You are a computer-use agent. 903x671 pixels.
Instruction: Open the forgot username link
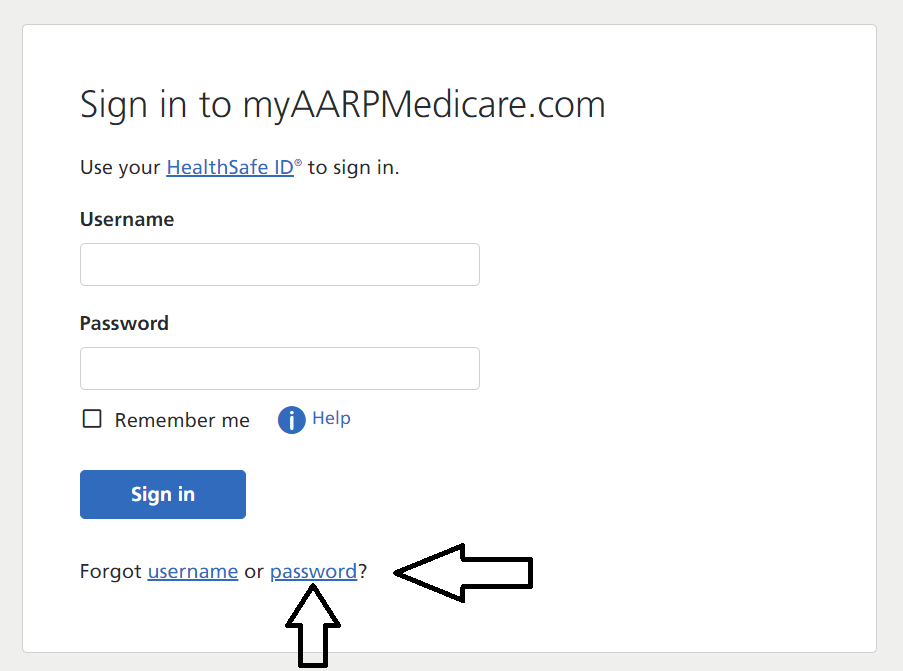(193, 571)
